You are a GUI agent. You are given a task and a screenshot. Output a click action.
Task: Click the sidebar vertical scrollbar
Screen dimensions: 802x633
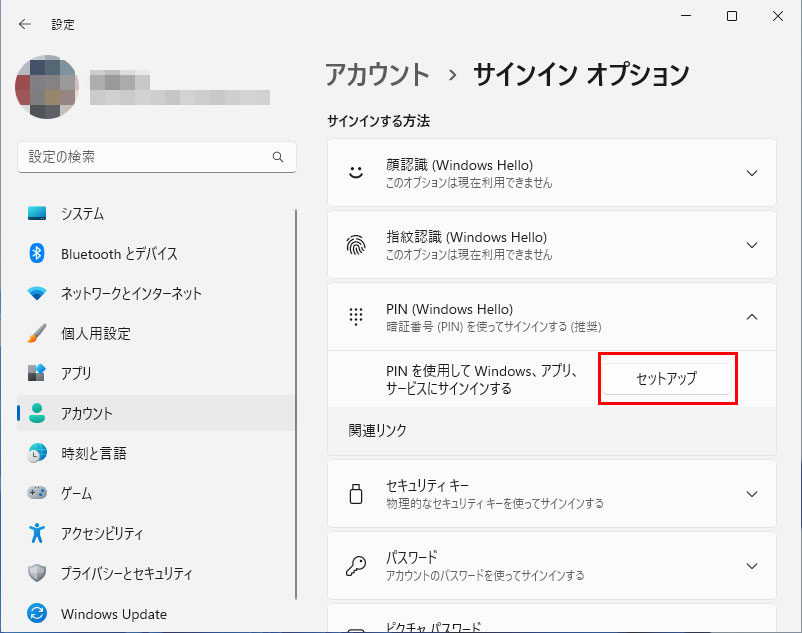(296, 404)
